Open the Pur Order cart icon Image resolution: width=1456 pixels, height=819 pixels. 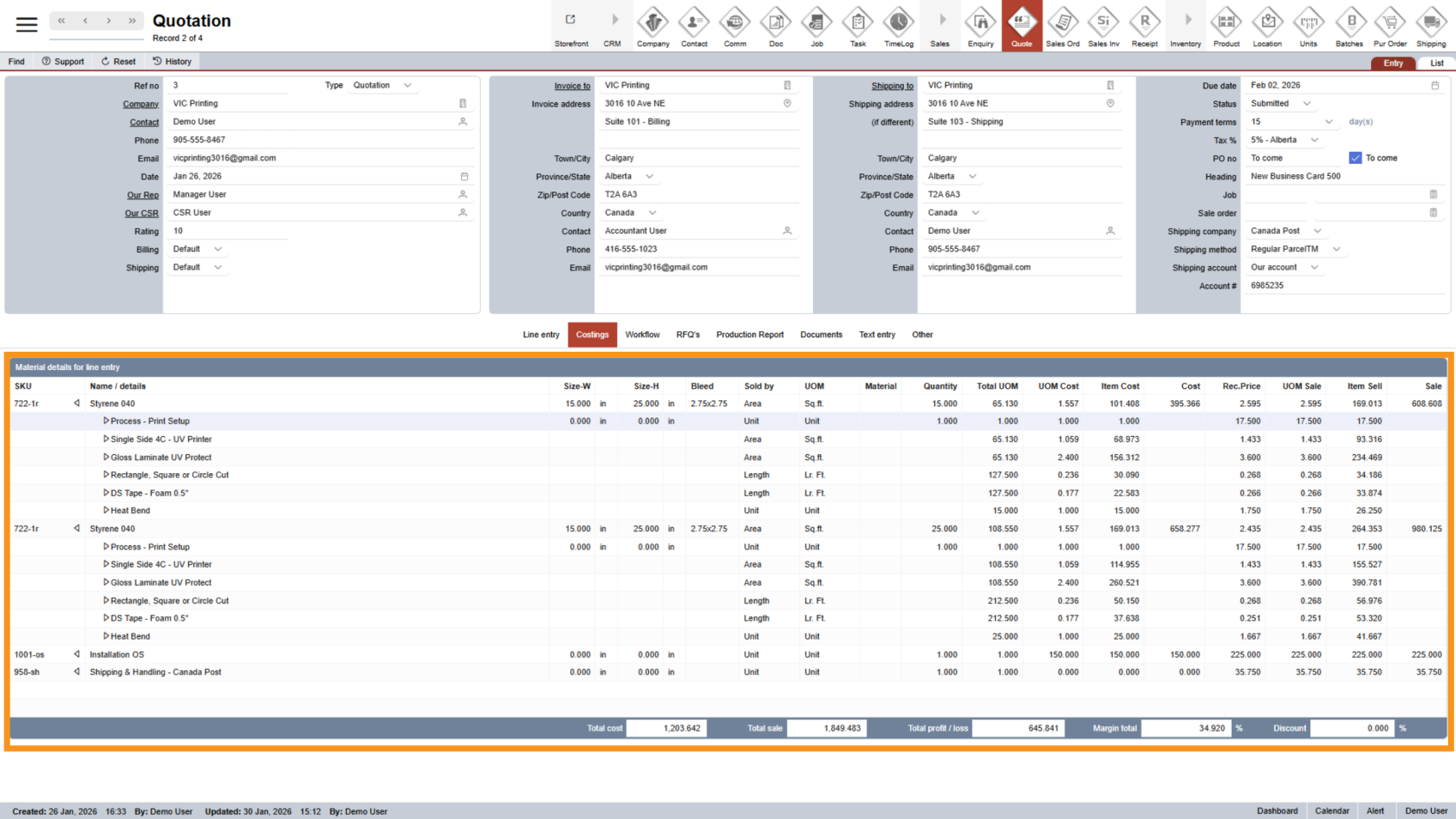pyautogui.click(x=1390, y=25)
